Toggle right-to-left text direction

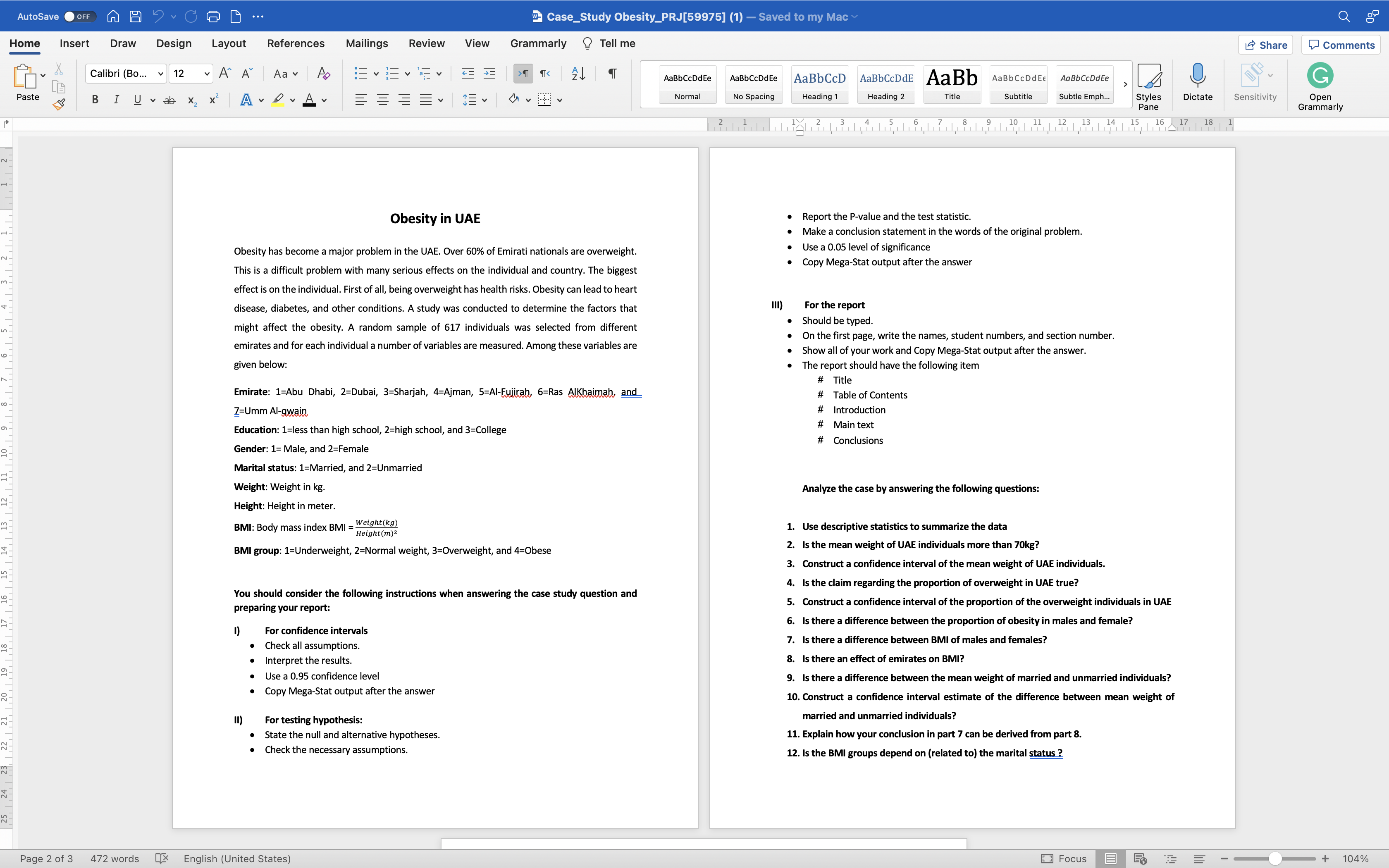point(545,73)
